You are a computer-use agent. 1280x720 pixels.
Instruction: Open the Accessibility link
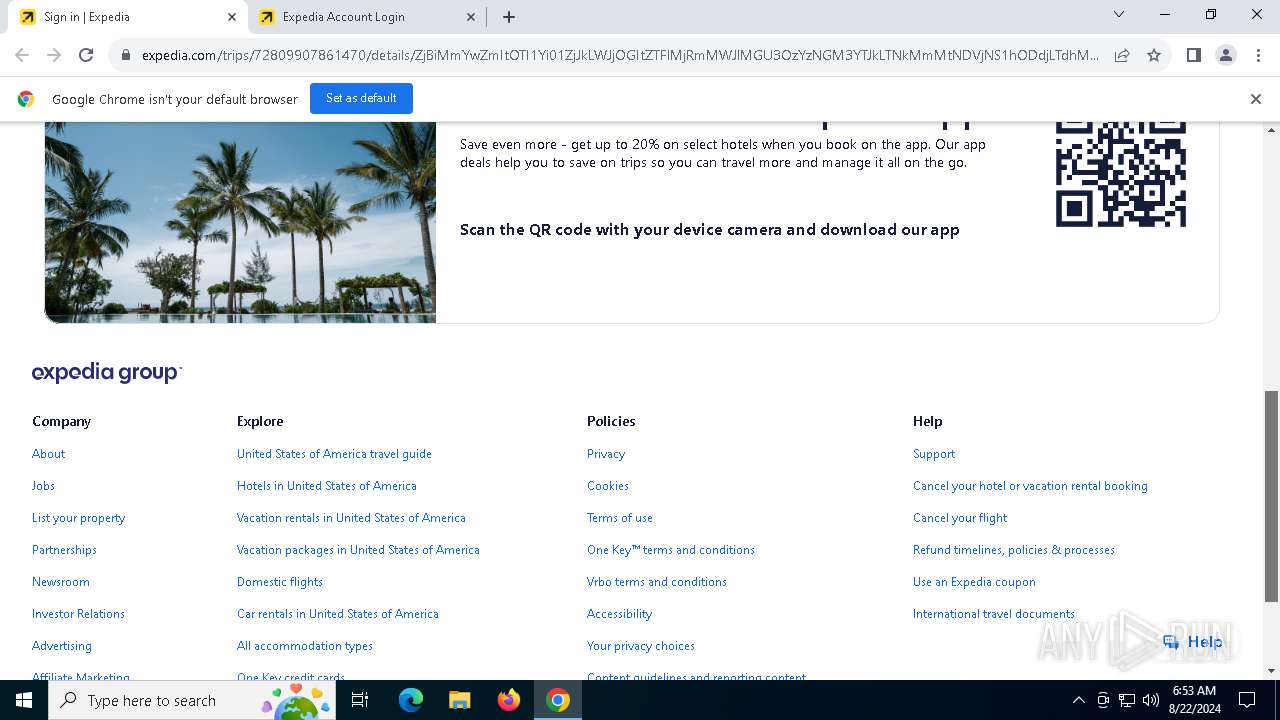[619, 614]
